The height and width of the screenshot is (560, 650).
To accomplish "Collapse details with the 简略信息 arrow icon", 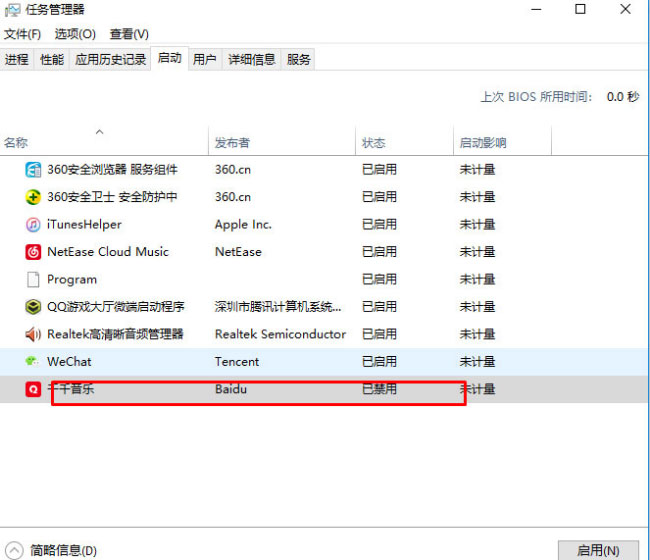I will point(14,550).
